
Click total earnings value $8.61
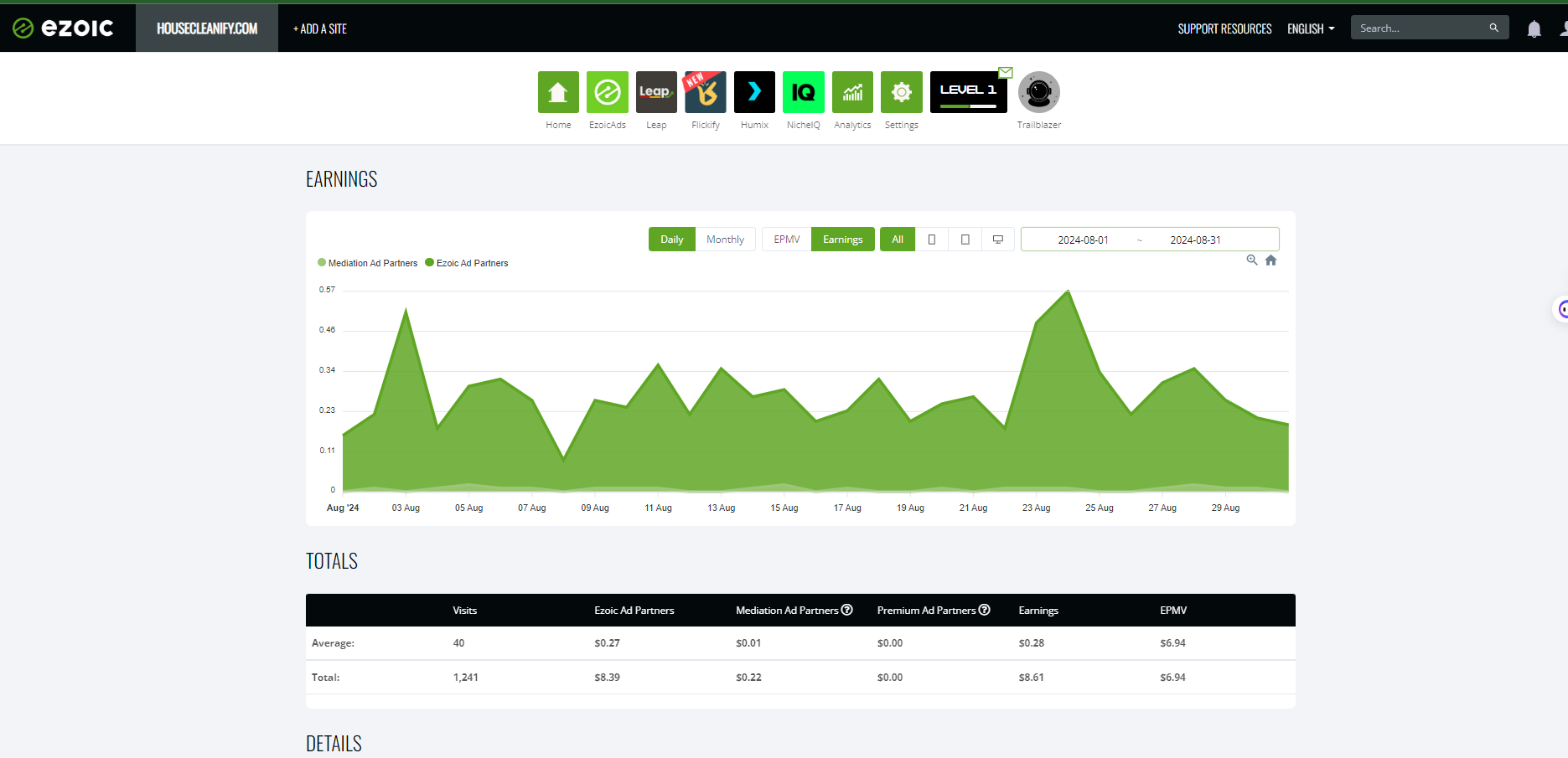pyautogui.click(x=1032, y=678)
